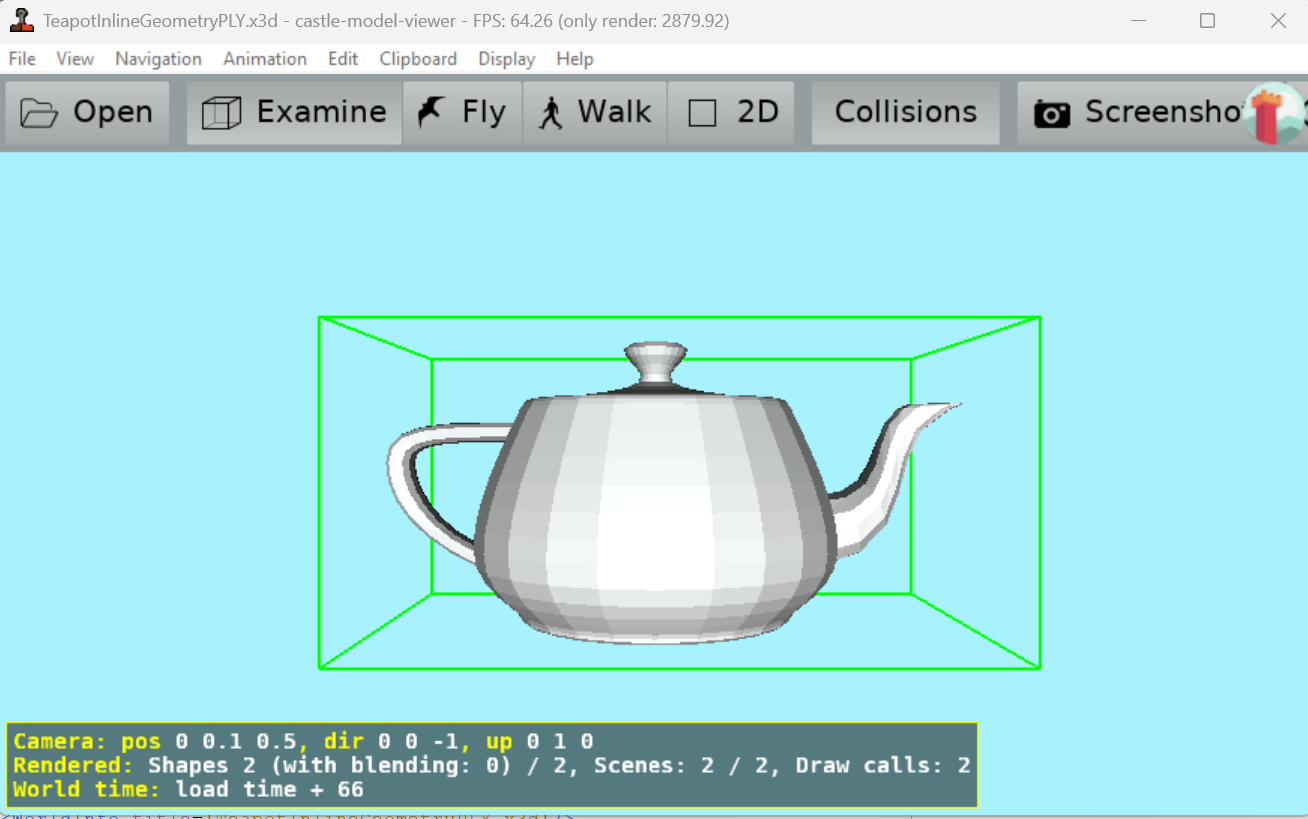Select the 2D square icon
The image size is (1308, 819).
coord(702,113)
